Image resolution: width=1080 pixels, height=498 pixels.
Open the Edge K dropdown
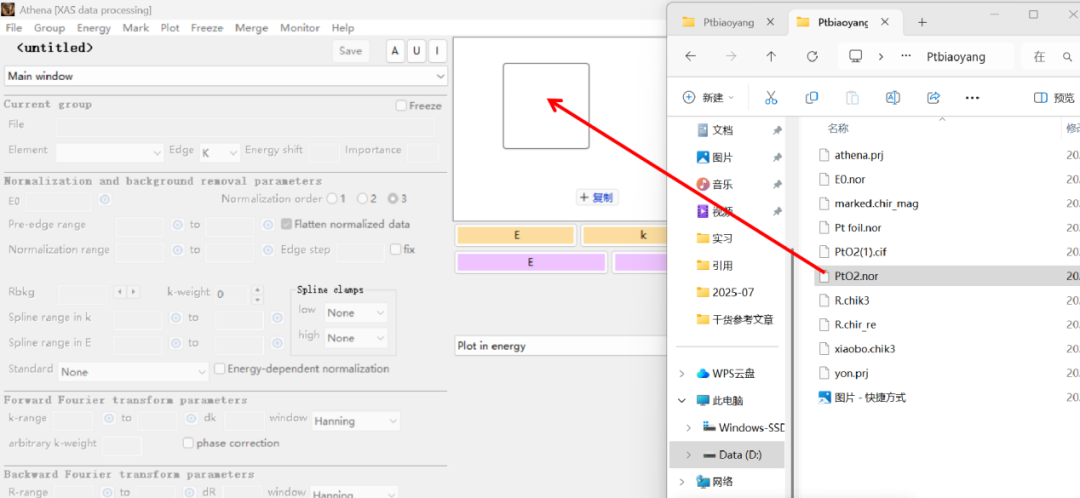(220, 152)
